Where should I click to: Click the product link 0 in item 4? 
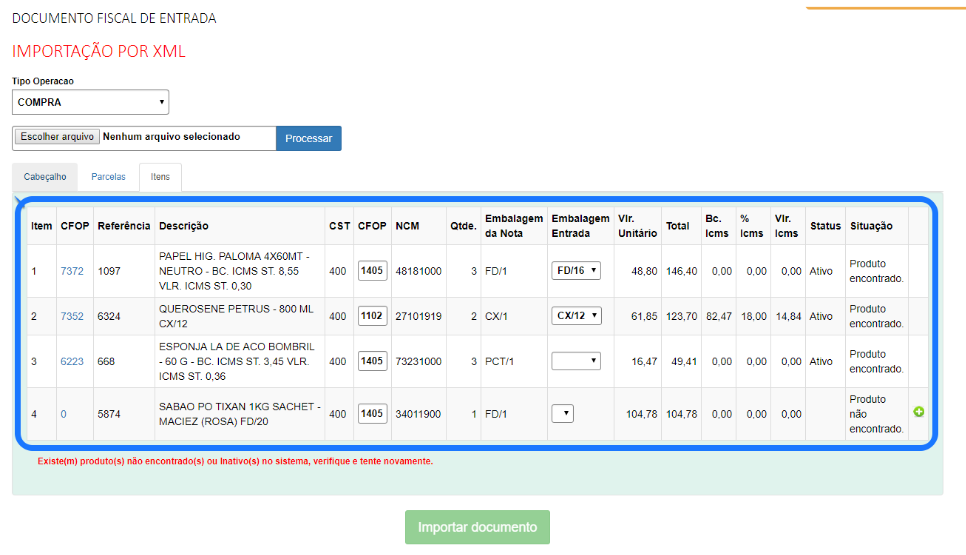[x=63, y=413]
